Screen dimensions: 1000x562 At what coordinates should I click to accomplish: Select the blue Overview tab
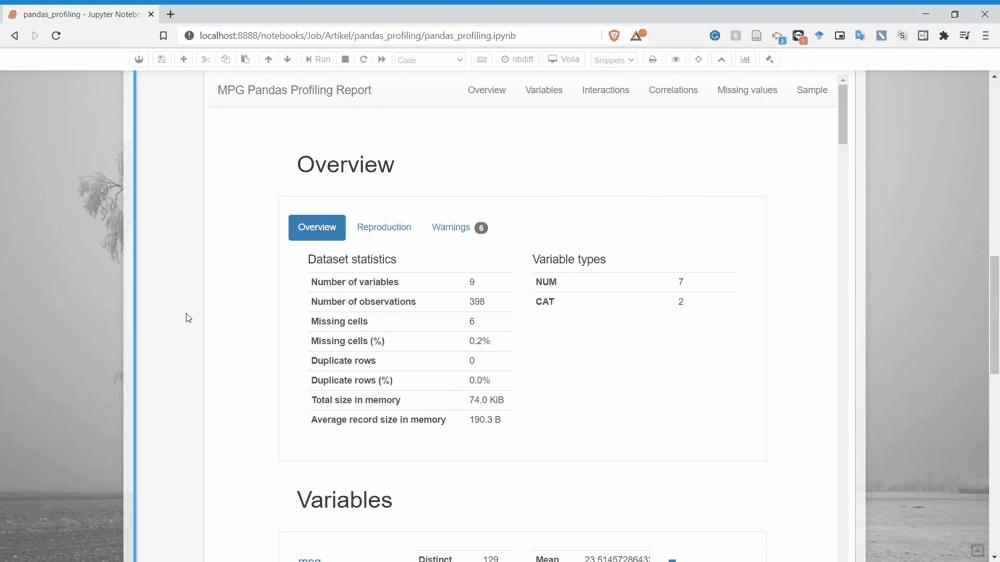tap(317, 228)
